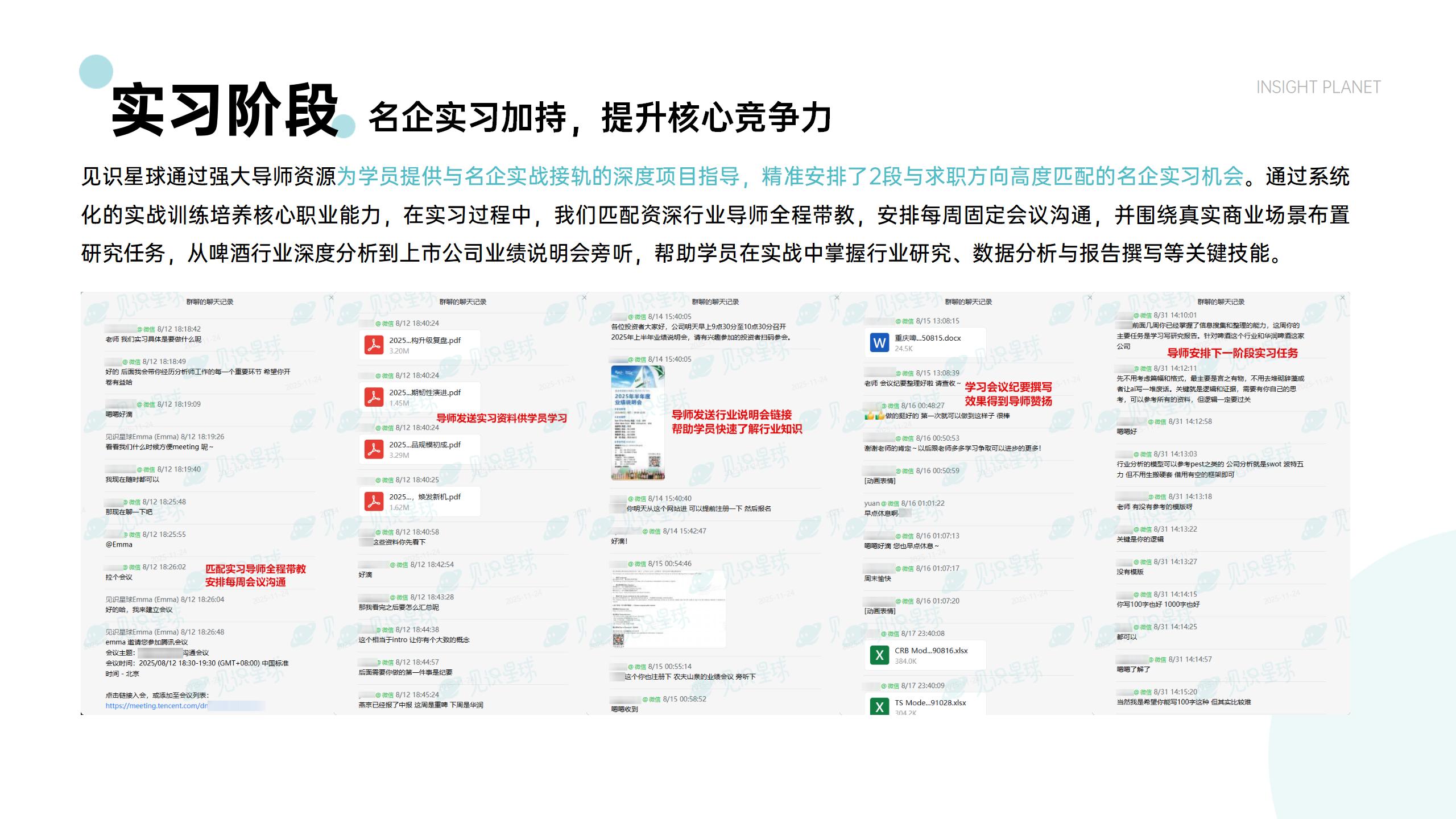
Task: Click the 焕发新机.pdf PDF icon
Action: click(x=374, y=502)
